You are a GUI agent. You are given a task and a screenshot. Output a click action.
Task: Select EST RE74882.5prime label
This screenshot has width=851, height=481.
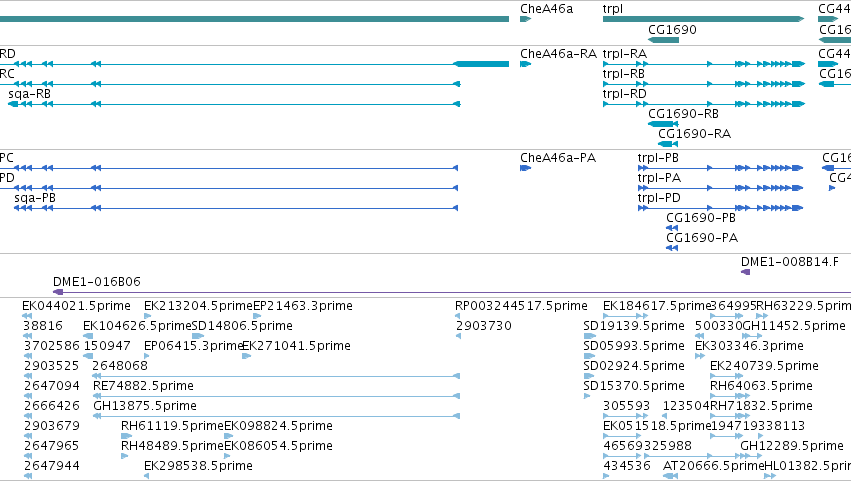coord(143,386)
